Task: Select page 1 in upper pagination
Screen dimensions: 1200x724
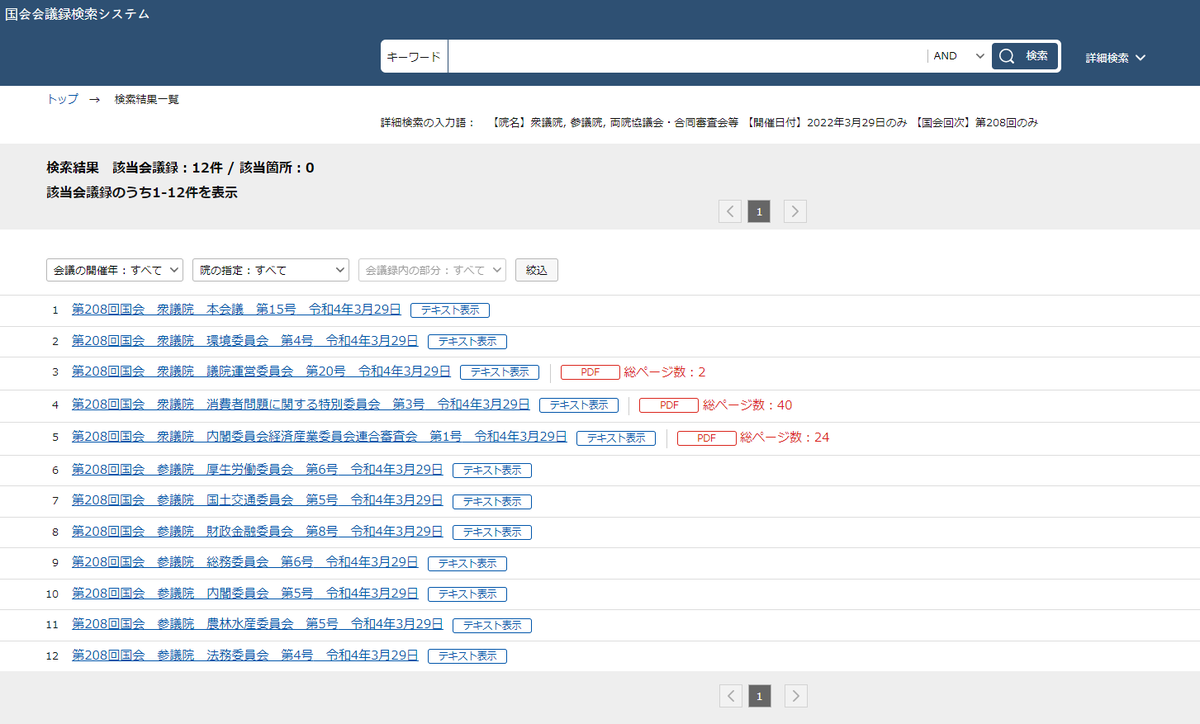Action: coord(759,211)
